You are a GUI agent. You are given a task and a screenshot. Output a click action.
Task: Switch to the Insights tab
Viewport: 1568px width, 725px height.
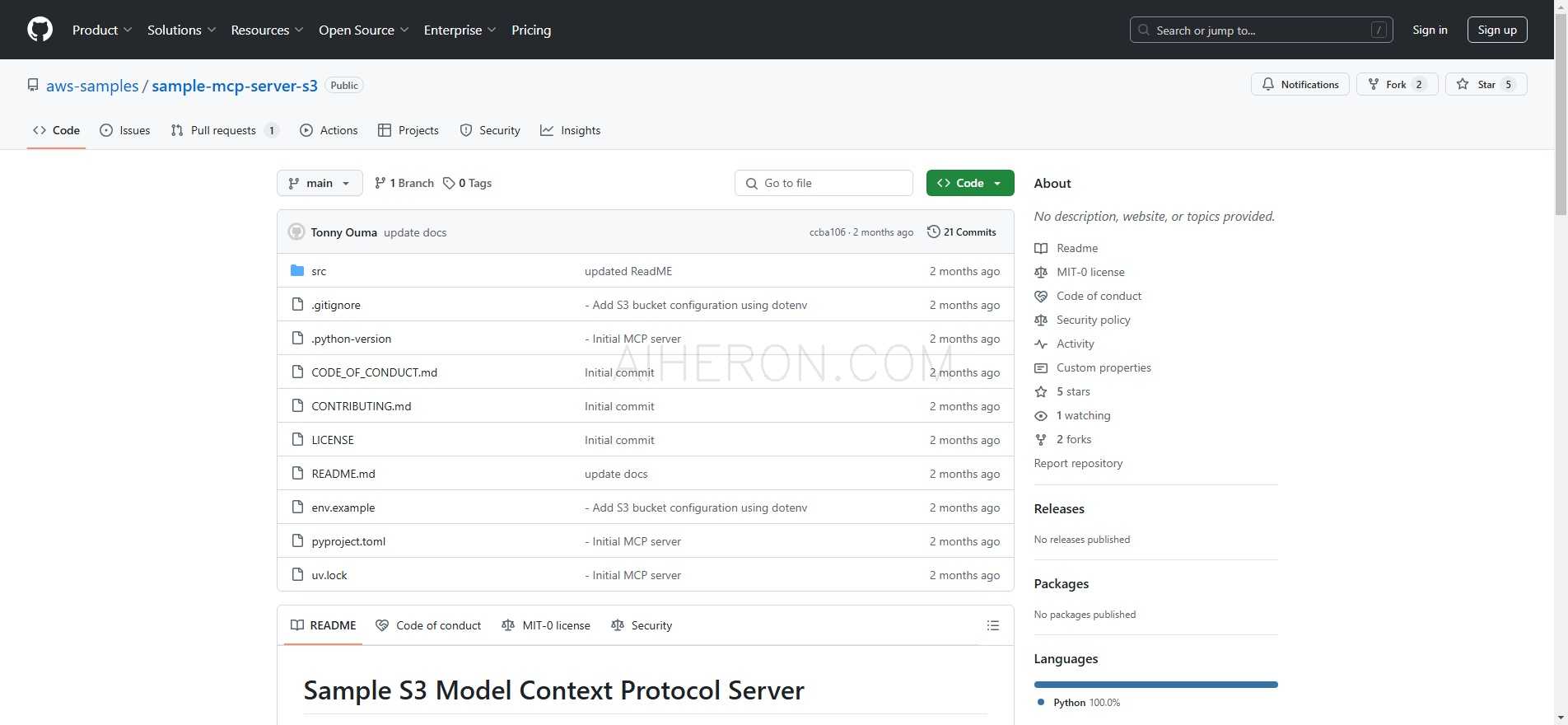[571, 130]
